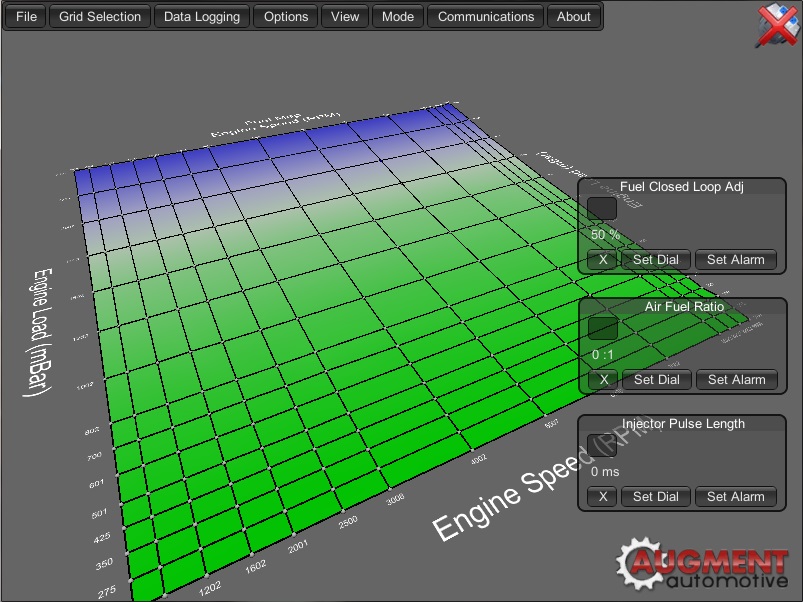
Task: Open the Data Logging menu
Action: 201,16
